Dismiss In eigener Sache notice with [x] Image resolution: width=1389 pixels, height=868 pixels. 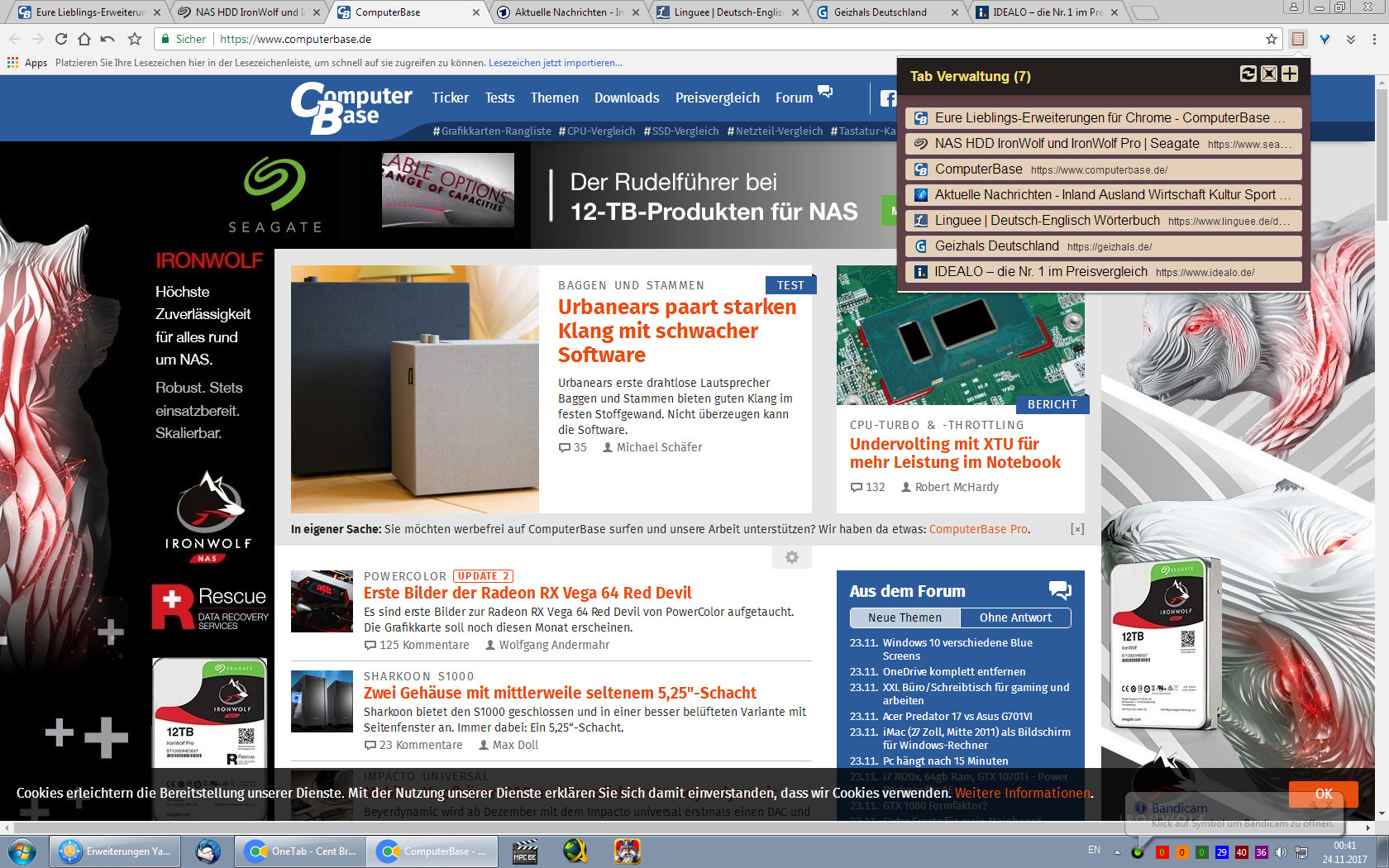pyautogui.click(x=1076, y=529)
